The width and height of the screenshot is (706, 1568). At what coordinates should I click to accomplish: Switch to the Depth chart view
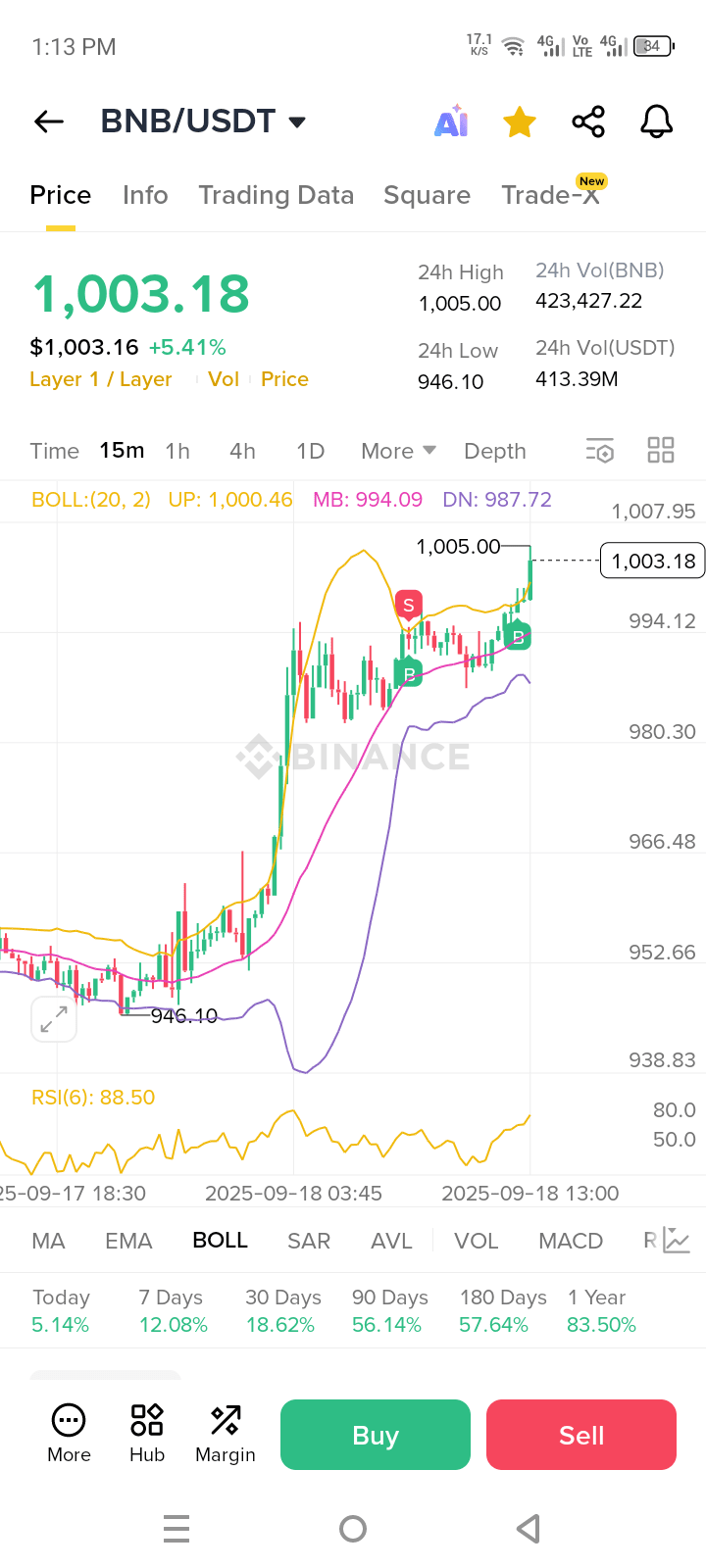point(495,451)
